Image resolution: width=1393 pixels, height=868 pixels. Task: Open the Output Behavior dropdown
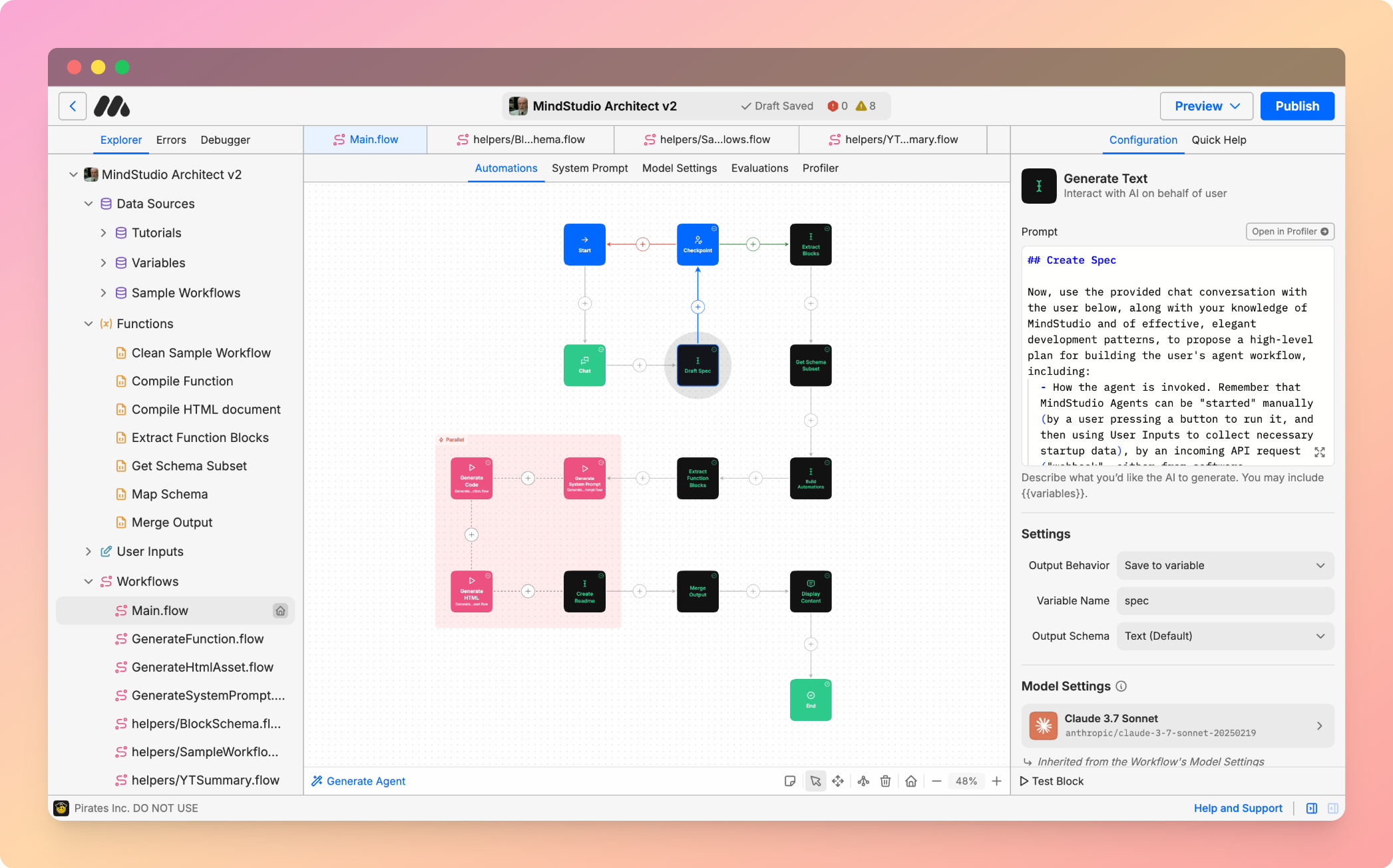(1225, 565)
